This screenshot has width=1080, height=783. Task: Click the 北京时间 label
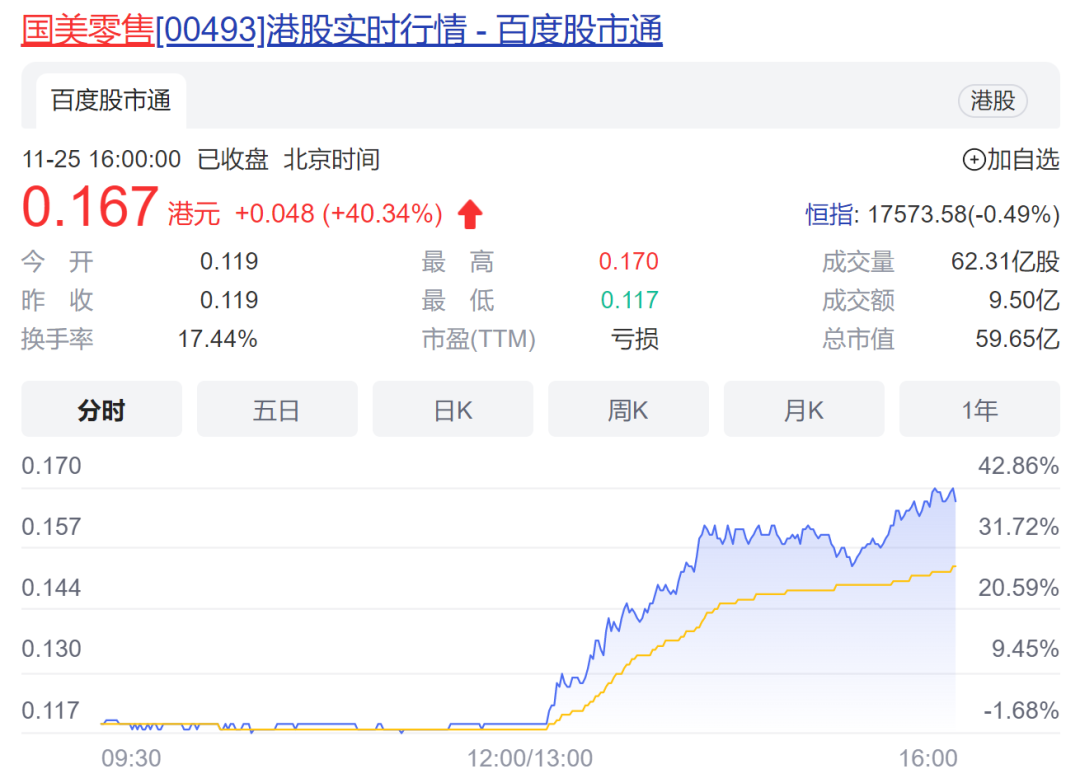point(331,160)
